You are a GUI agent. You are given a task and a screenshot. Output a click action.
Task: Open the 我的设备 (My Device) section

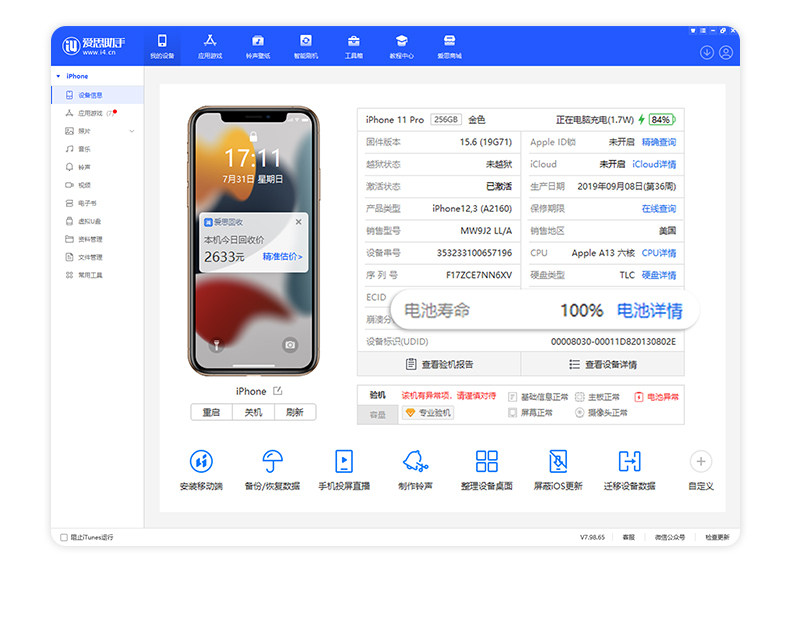click(162, 46)
